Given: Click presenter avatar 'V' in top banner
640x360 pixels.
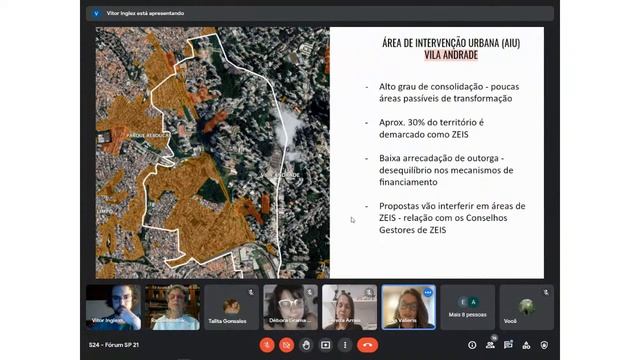Looking at the screenshot, I should click(96, 13).
